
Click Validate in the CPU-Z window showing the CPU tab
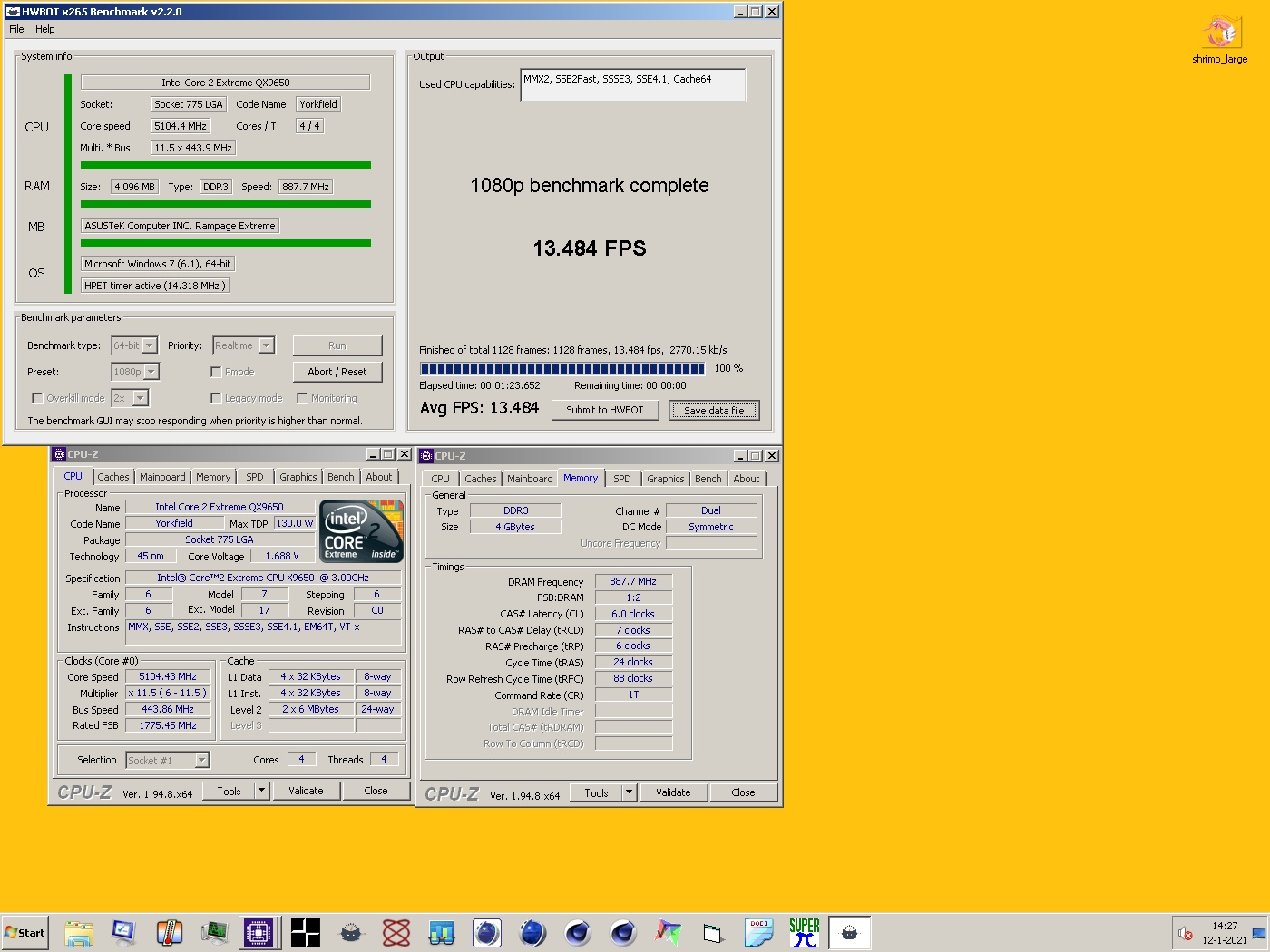[306, 791]
